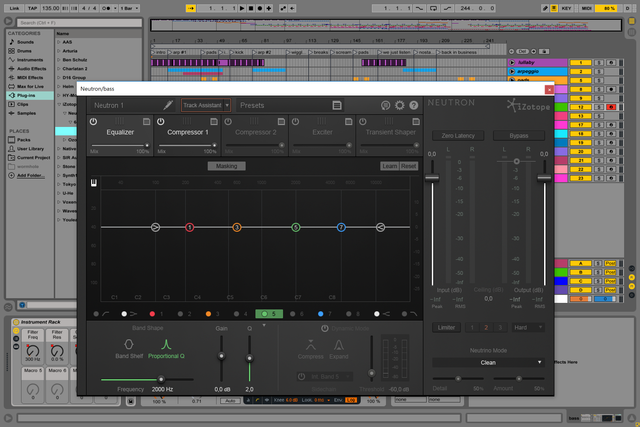Enable the Dynamic Mode power toggle
640x427 pixels.
324,329
